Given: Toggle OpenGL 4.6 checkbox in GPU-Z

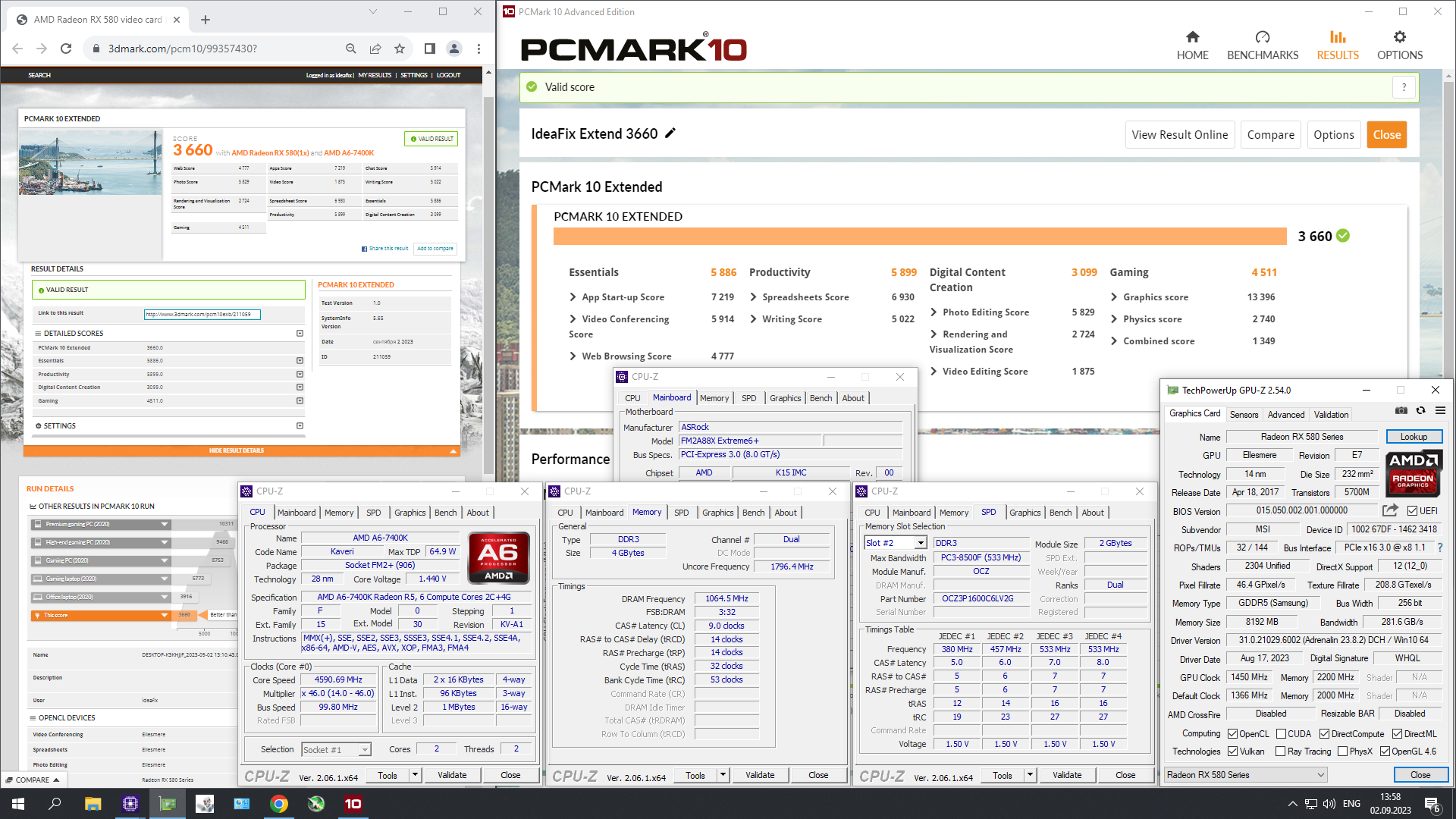Looking at the screenshot, I should (x=1385, y=752).
